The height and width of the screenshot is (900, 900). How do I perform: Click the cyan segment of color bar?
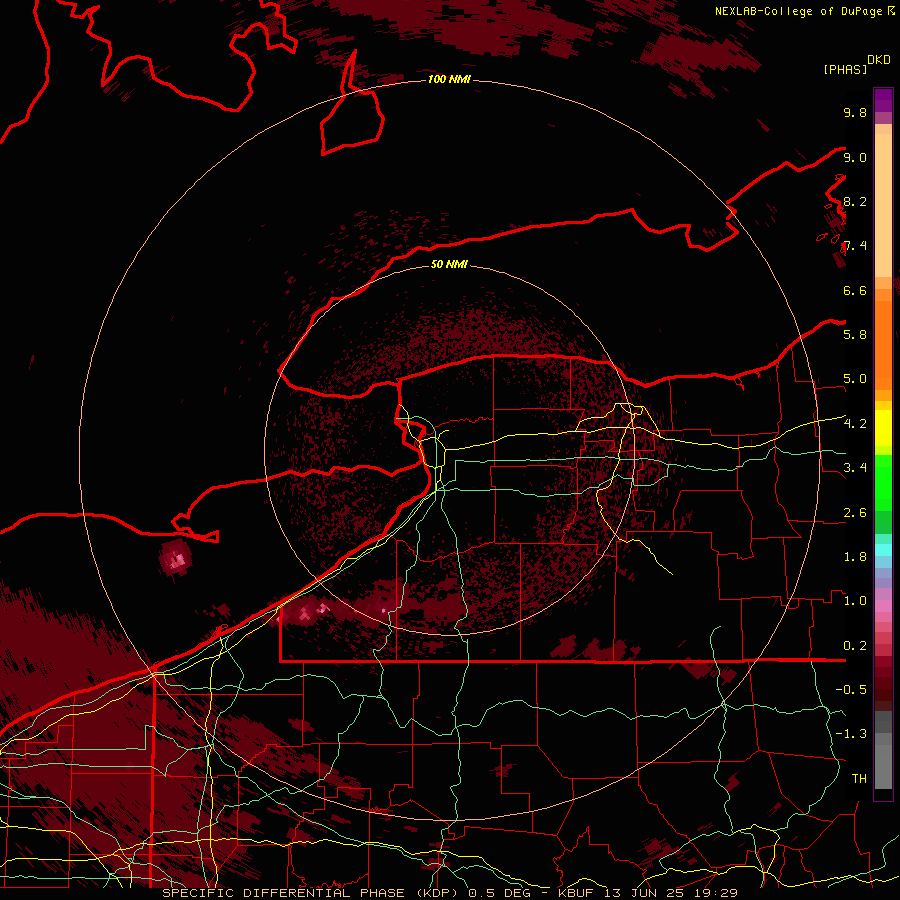pyautogui.click(x=883, y=549)
